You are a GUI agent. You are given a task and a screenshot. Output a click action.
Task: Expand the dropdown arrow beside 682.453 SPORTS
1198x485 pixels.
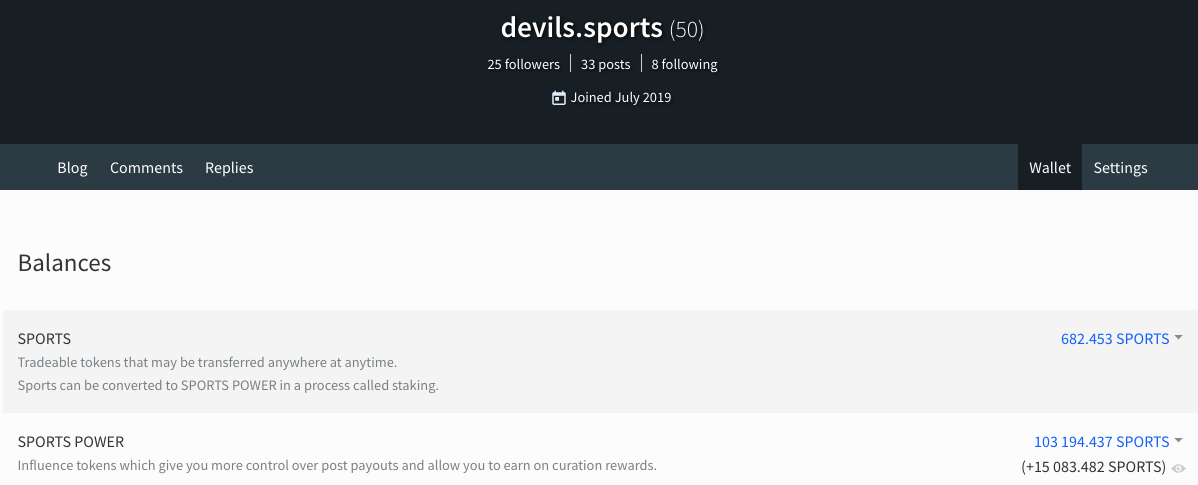pos(1178,338)
